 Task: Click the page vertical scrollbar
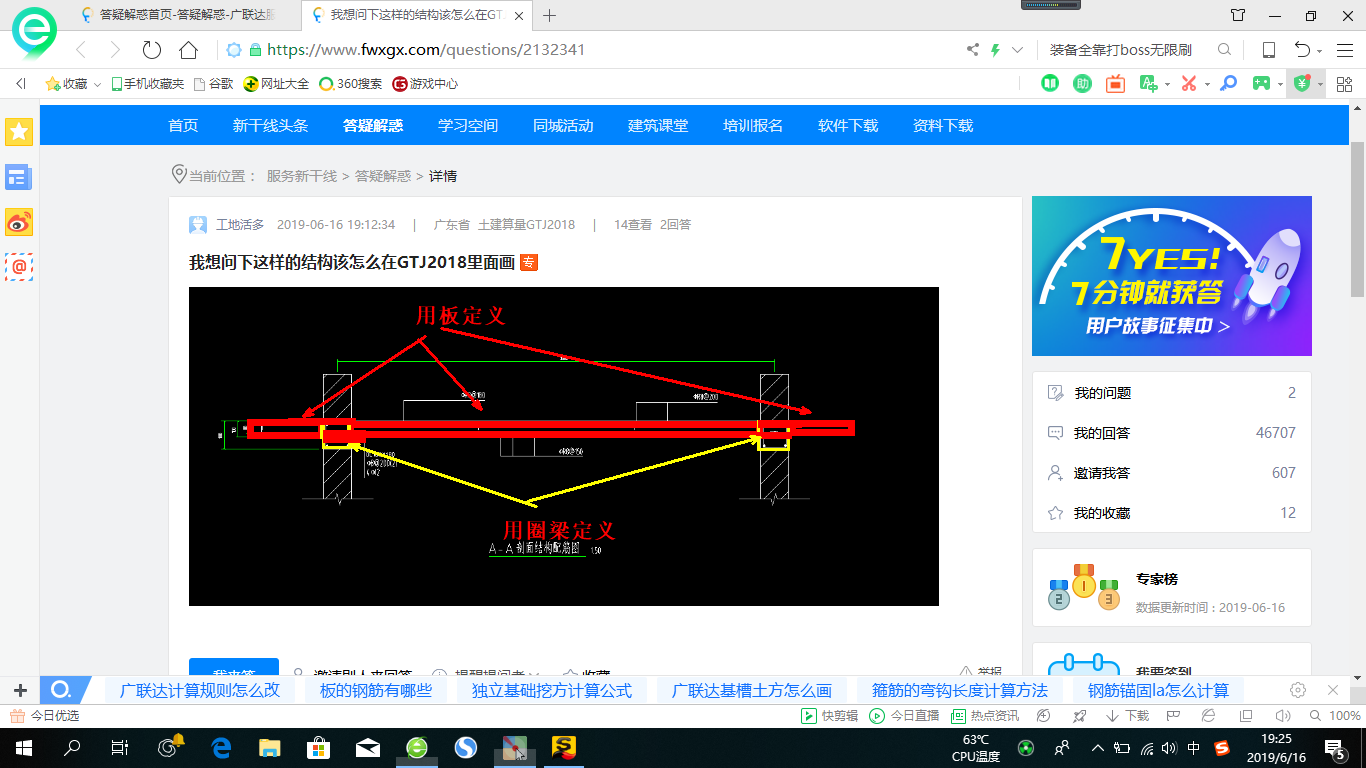click(1358, 220)
